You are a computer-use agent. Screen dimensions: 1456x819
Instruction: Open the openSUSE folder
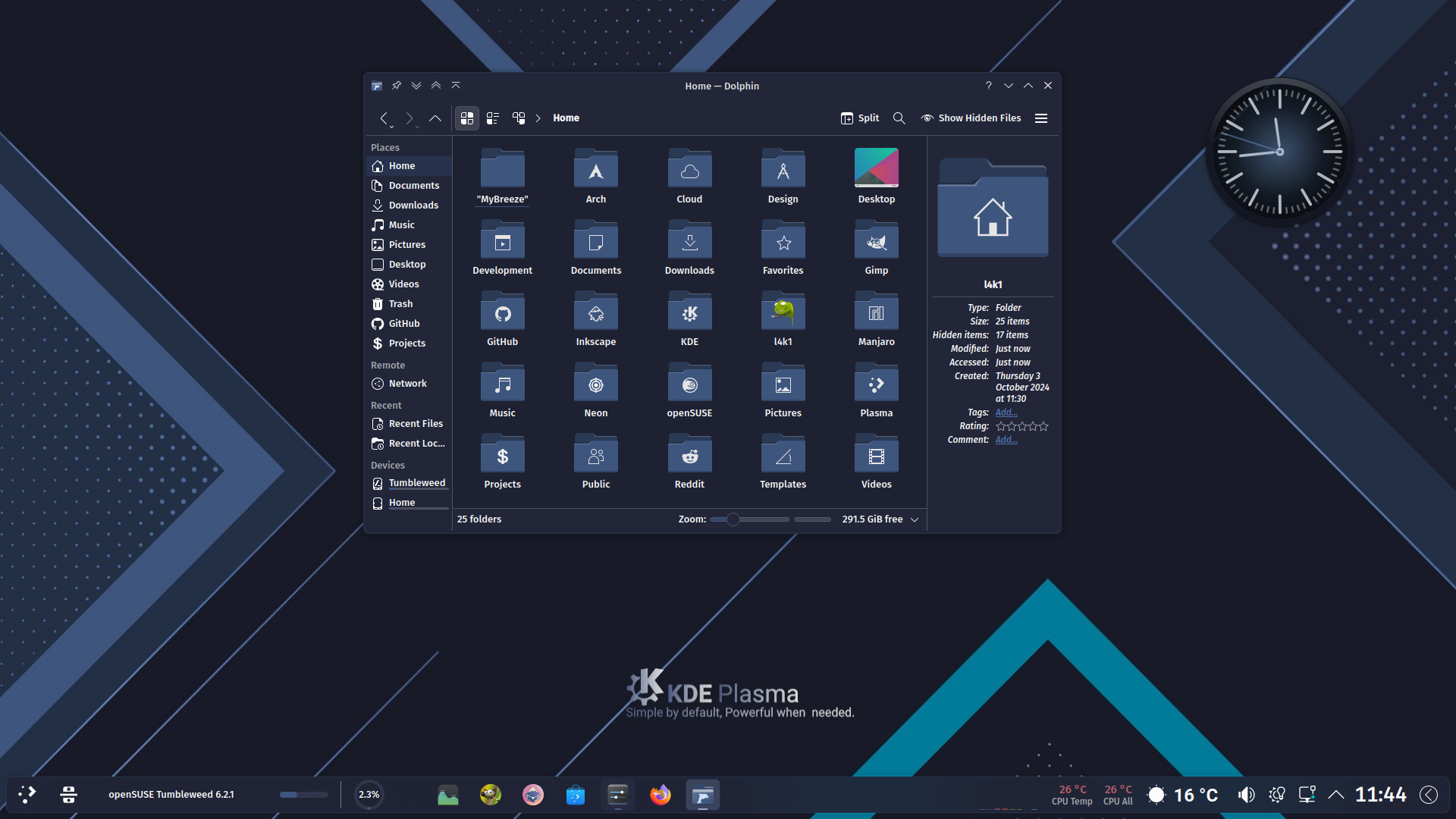tap(689, 390)
